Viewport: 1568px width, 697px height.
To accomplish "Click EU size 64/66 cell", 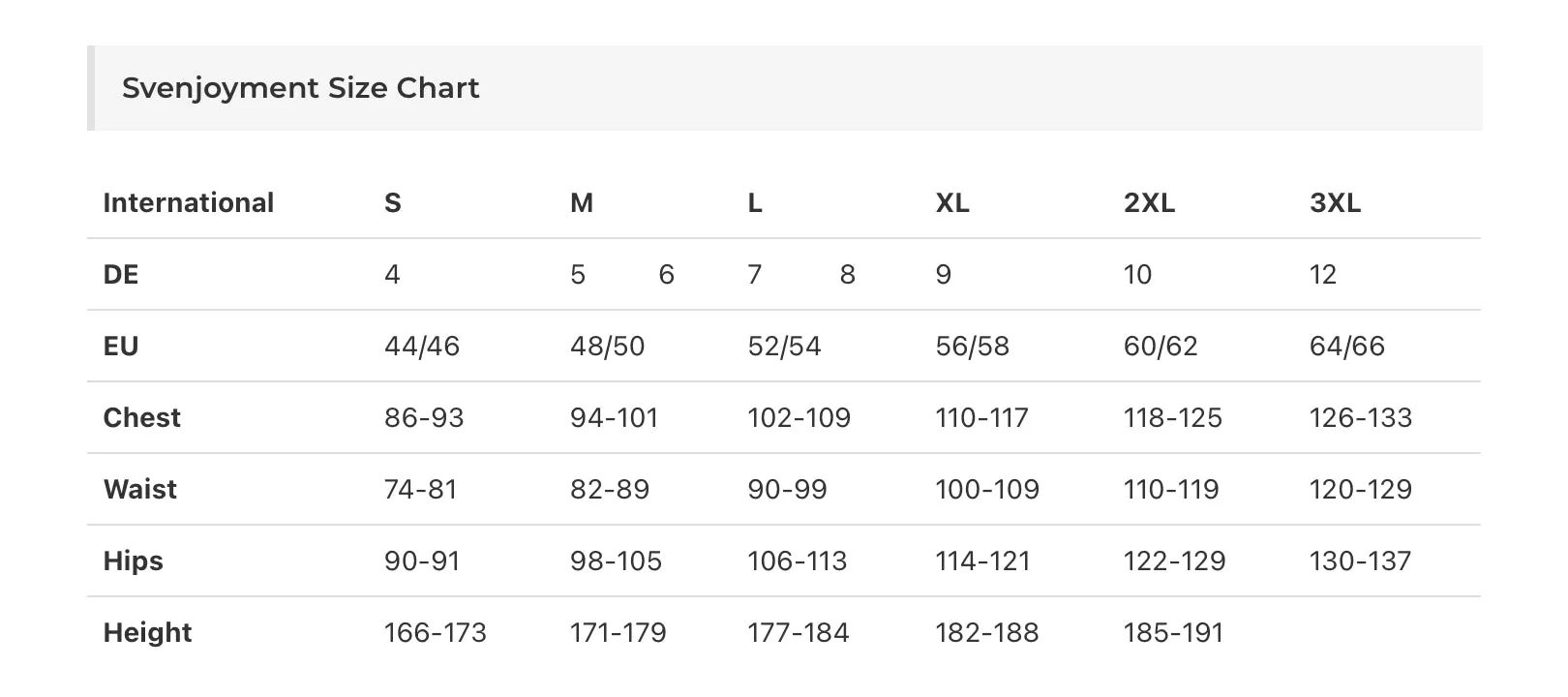I will coord(1347,346).
